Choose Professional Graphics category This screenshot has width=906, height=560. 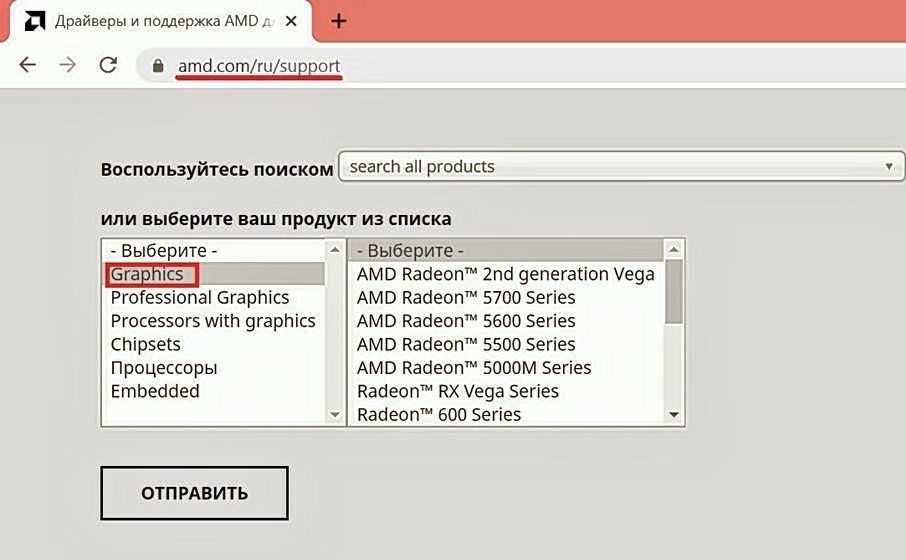200,298
